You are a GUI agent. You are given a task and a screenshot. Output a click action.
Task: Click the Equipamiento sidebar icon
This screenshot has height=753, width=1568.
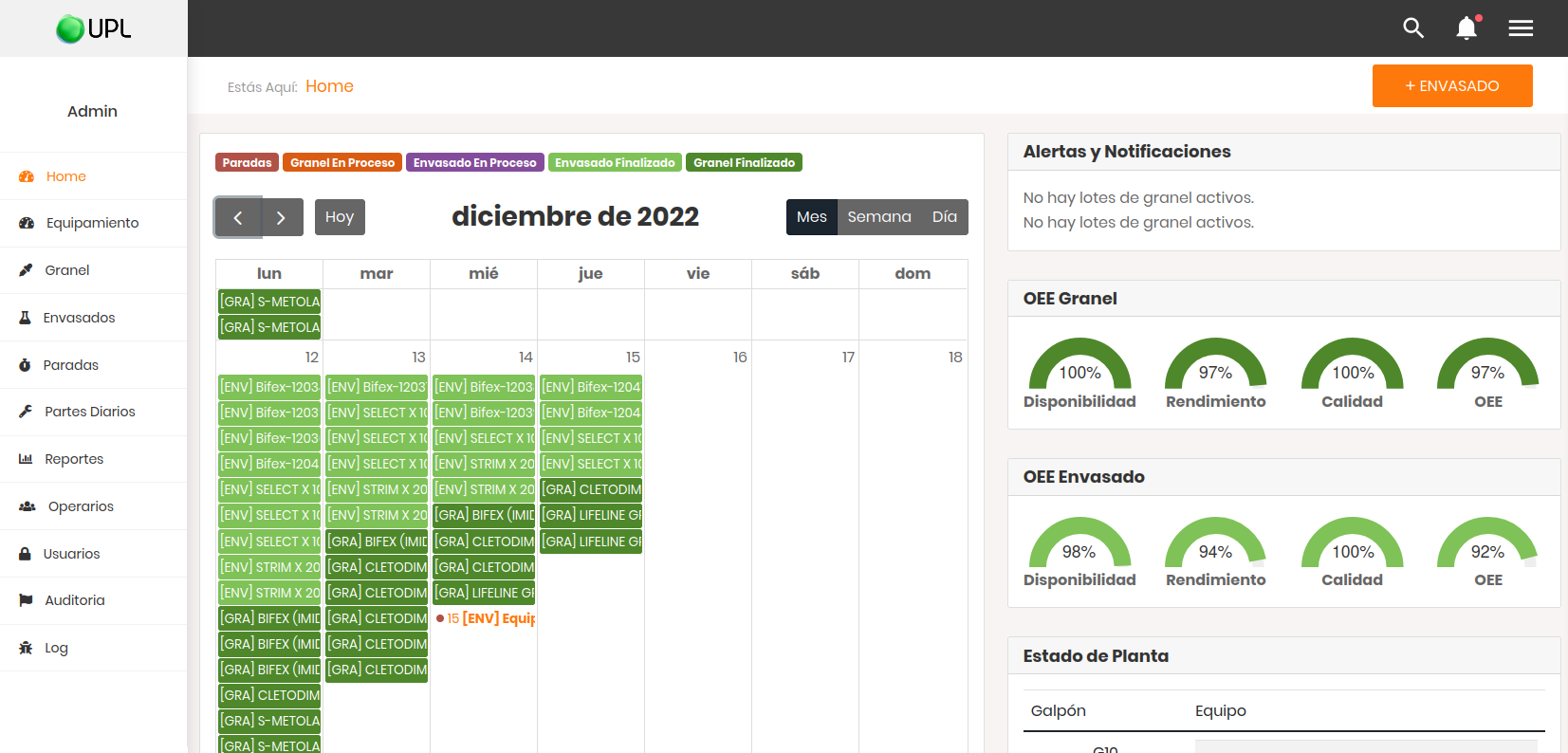[27, 223]
